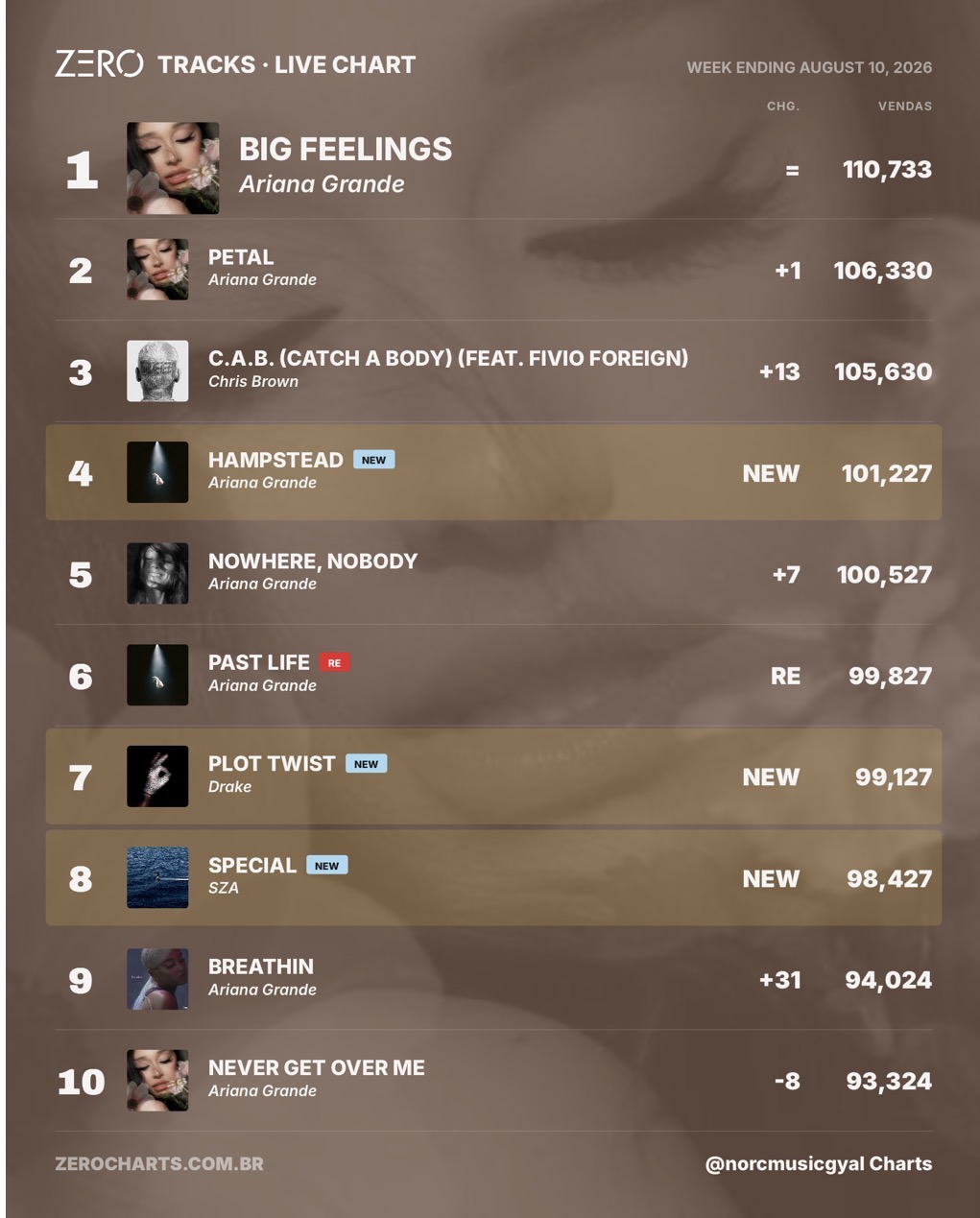Click the Hampstead cover artwork
The width and height of the screenshot is (980, 1218).
pyautogui.click(x=157, y=472)
